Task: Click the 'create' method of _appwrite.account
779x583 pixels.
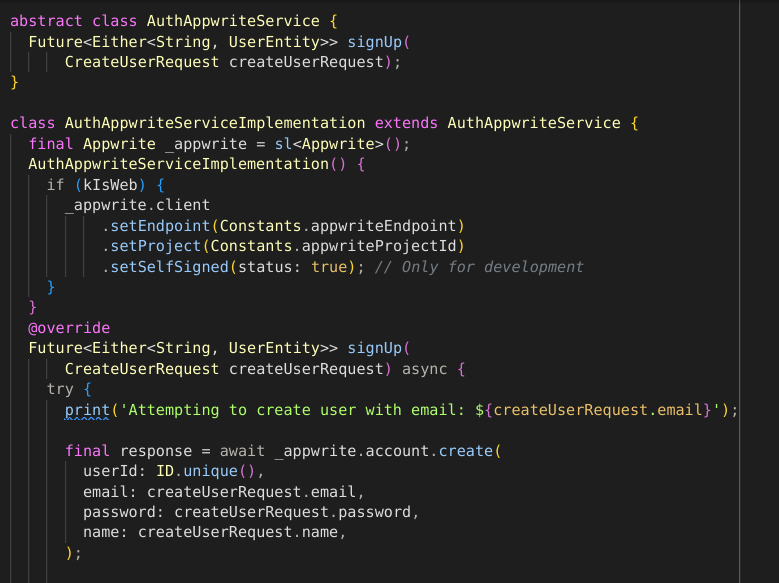Action: [x=466, y=451]
